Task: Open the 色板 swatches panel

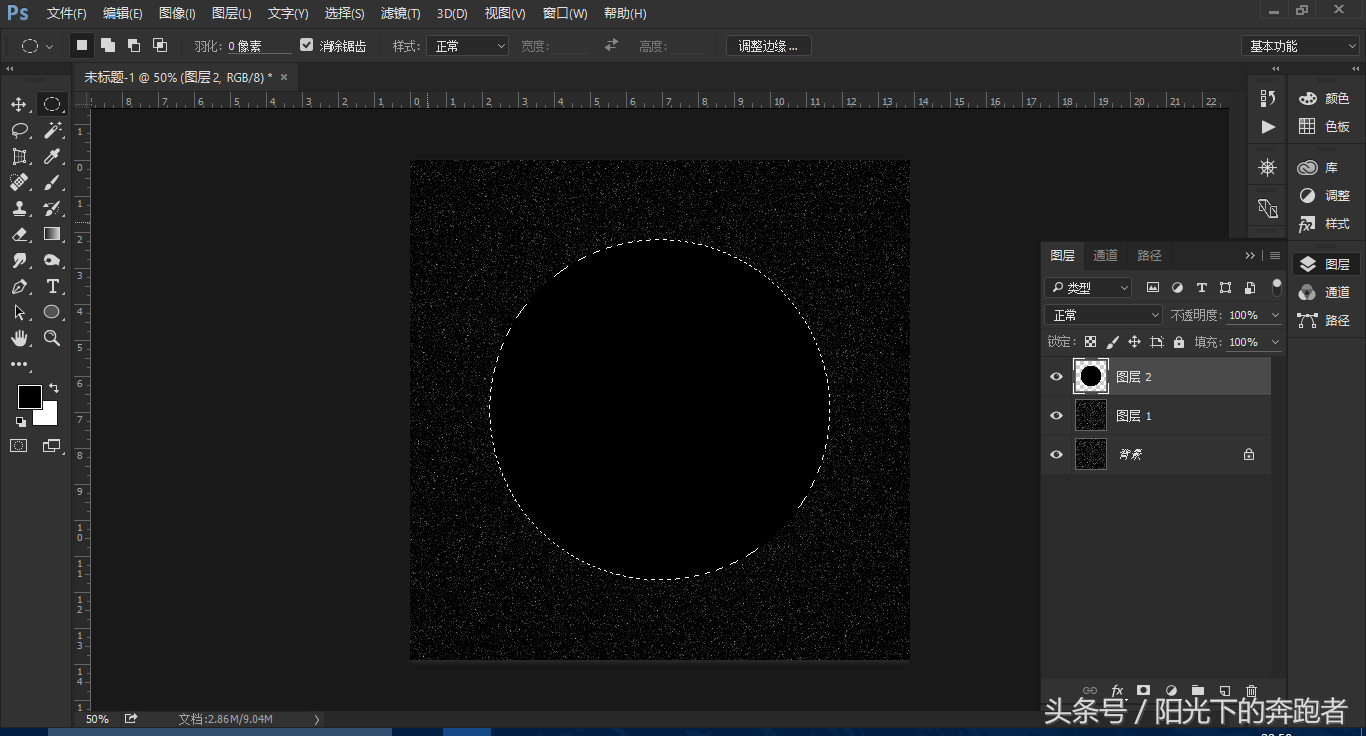Action: [x=1324, y=126]
